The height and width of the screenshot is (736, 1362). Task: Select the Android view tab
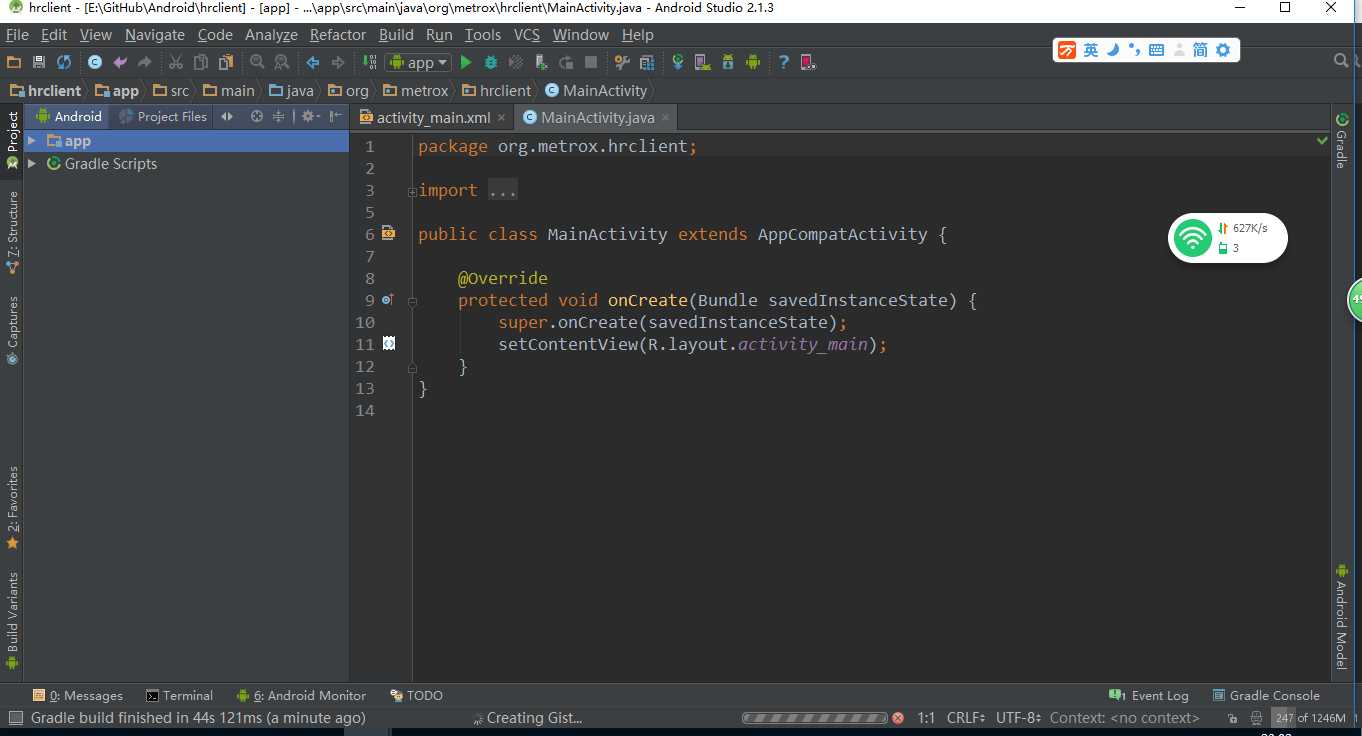pyautogui.click(x=69, y=116)
